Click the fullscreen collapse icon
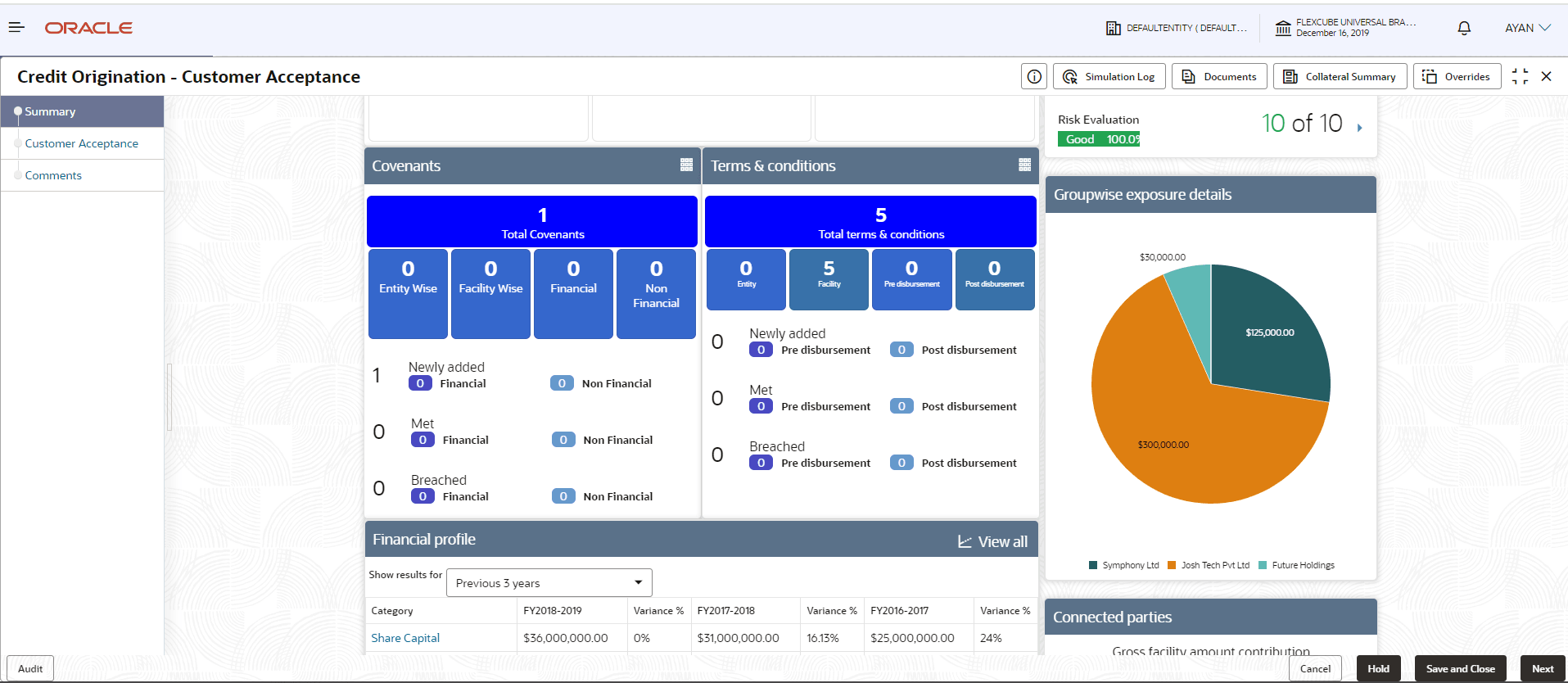 [1520, 76]
